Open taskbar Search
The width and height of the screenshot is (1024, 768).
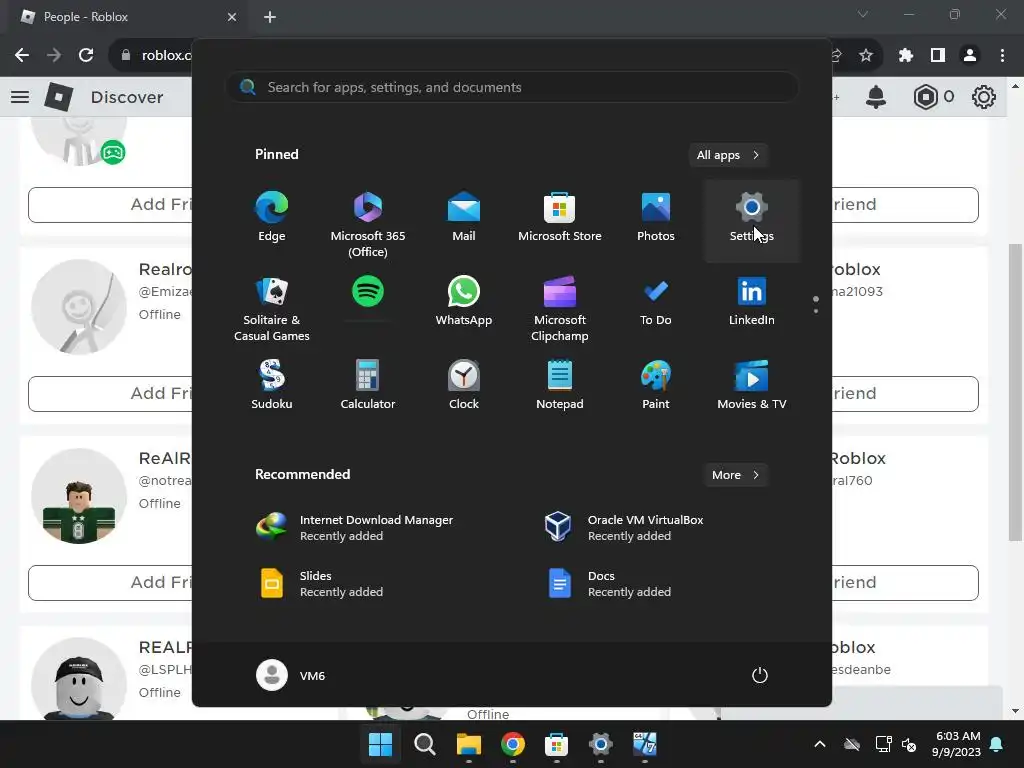pos(424,744)
